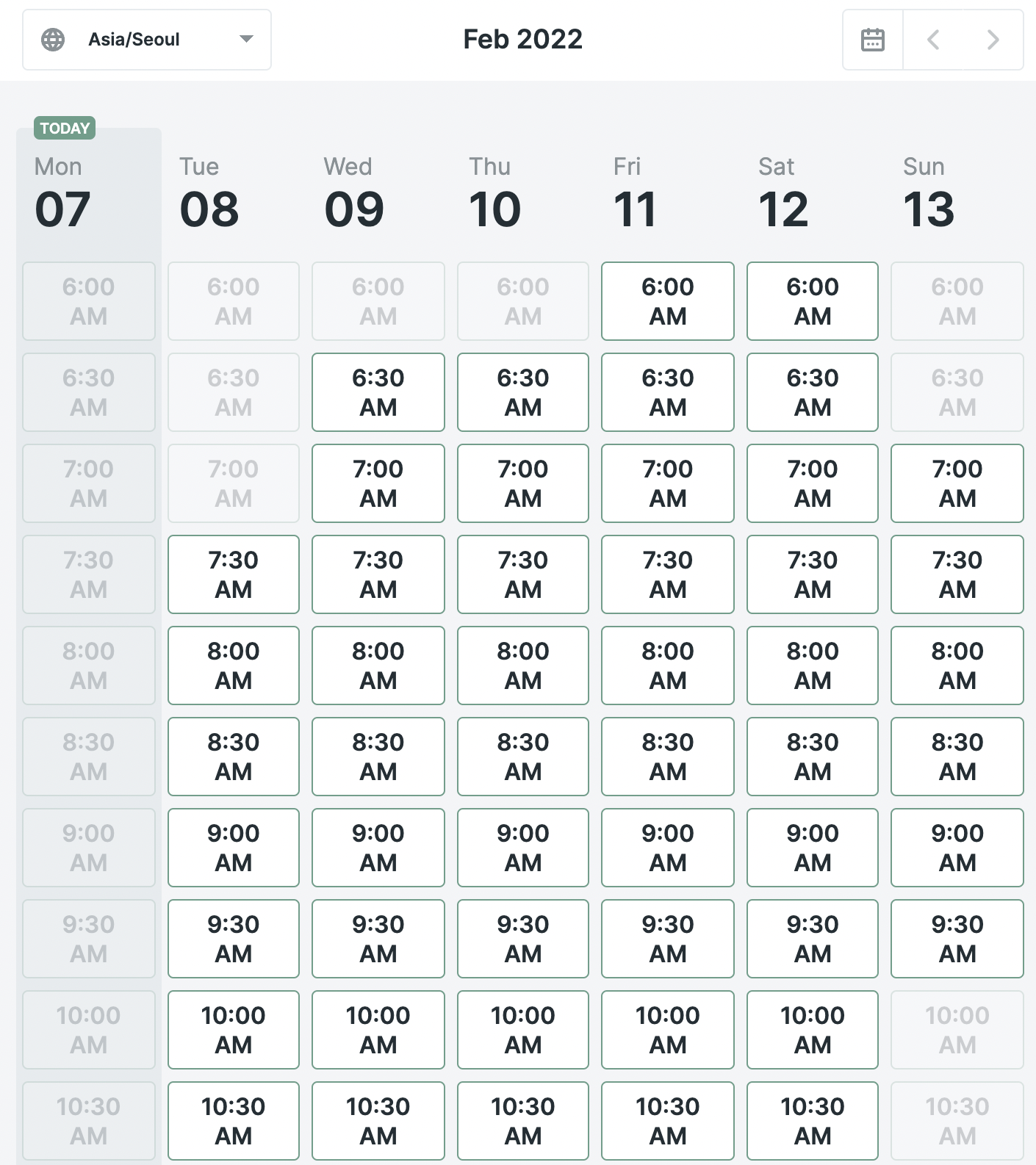Viewport: 1036px width, 1165px height.
Task: Click the TODAY badge above Monday 07
Action: 64,128
